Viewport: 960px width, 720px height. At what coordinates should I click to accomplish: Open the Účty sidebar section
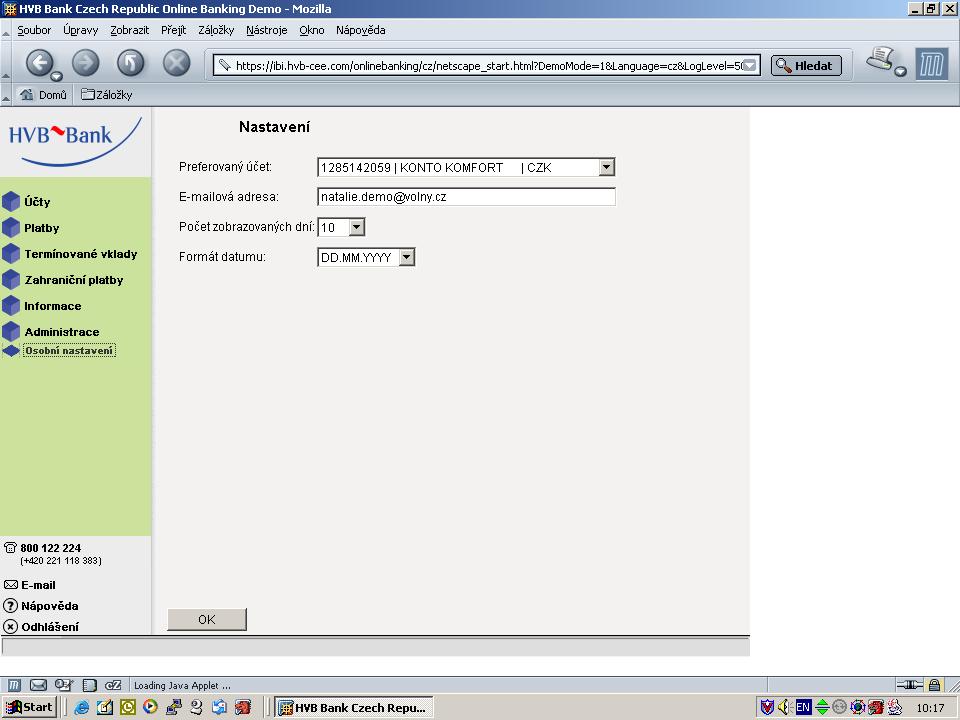tap(37, 201)
